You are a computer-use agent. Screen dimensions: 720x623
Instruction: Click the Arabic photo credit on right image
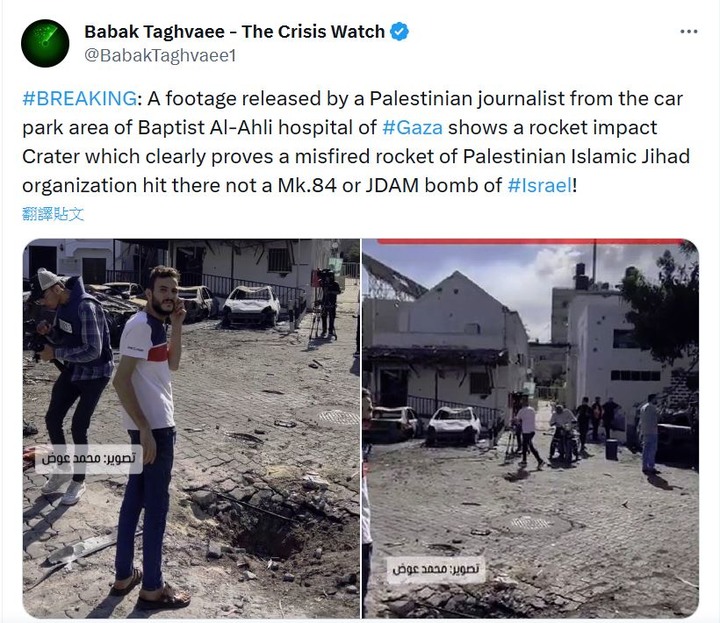pyautogui.click(x=435, y=570)
